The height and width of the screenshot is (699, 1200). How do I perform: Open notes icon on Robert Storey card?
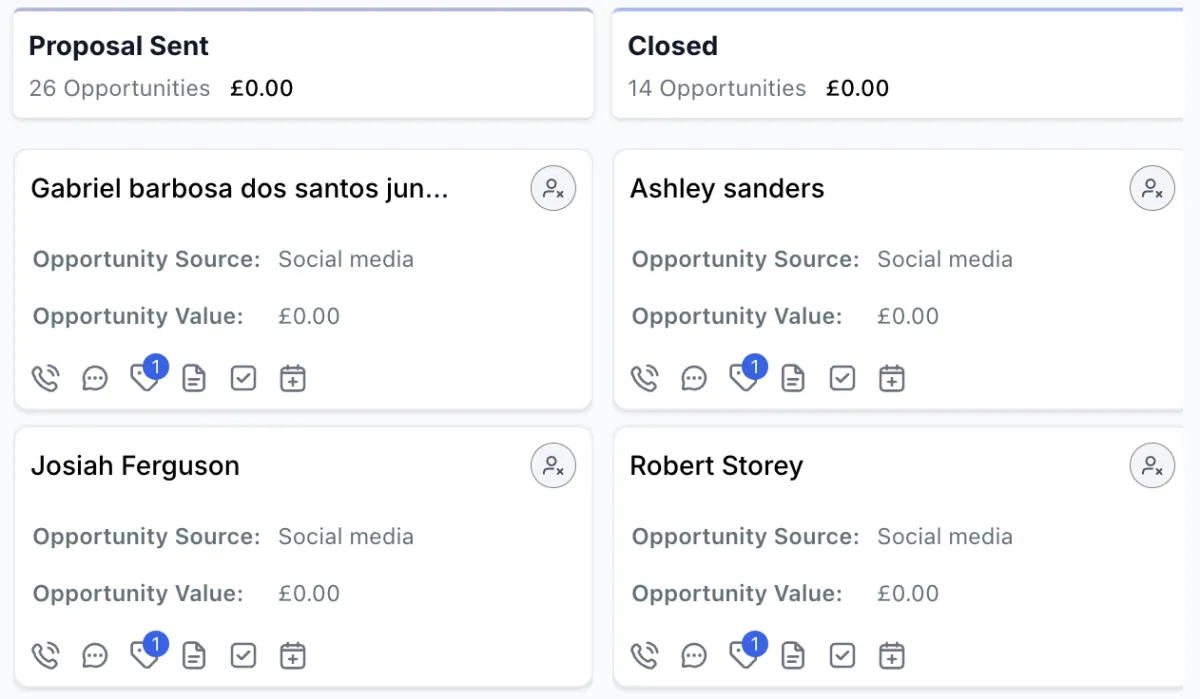pos(793,656)
